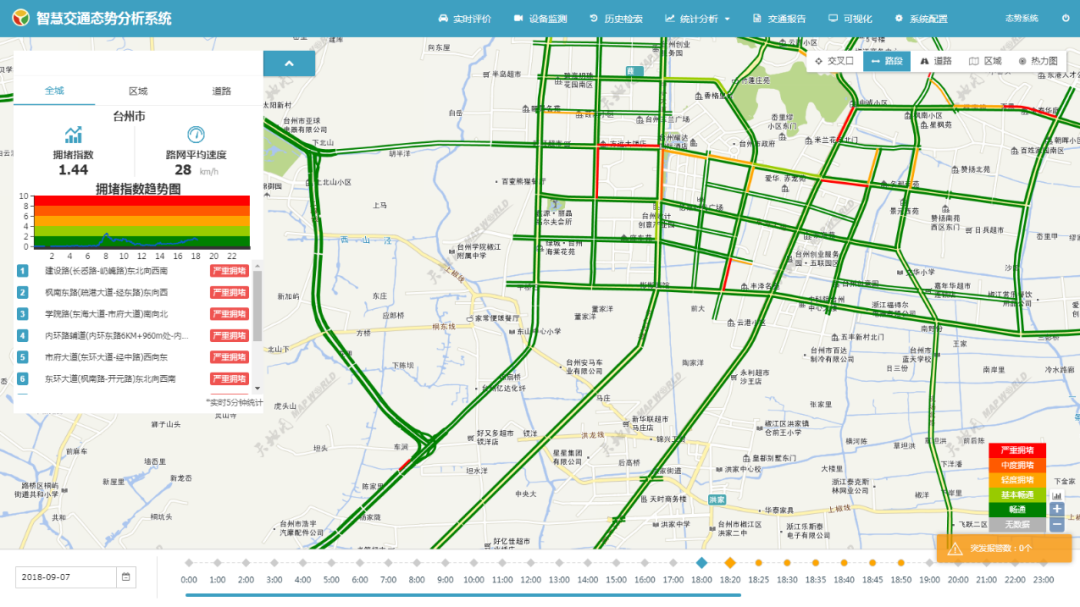Image resolution: width=1080 pixels, height=607 pixels.
Task: Click the app logo beside 智慧交通态势分析系统
Action: pyautogui.click(x=21, y=18)
